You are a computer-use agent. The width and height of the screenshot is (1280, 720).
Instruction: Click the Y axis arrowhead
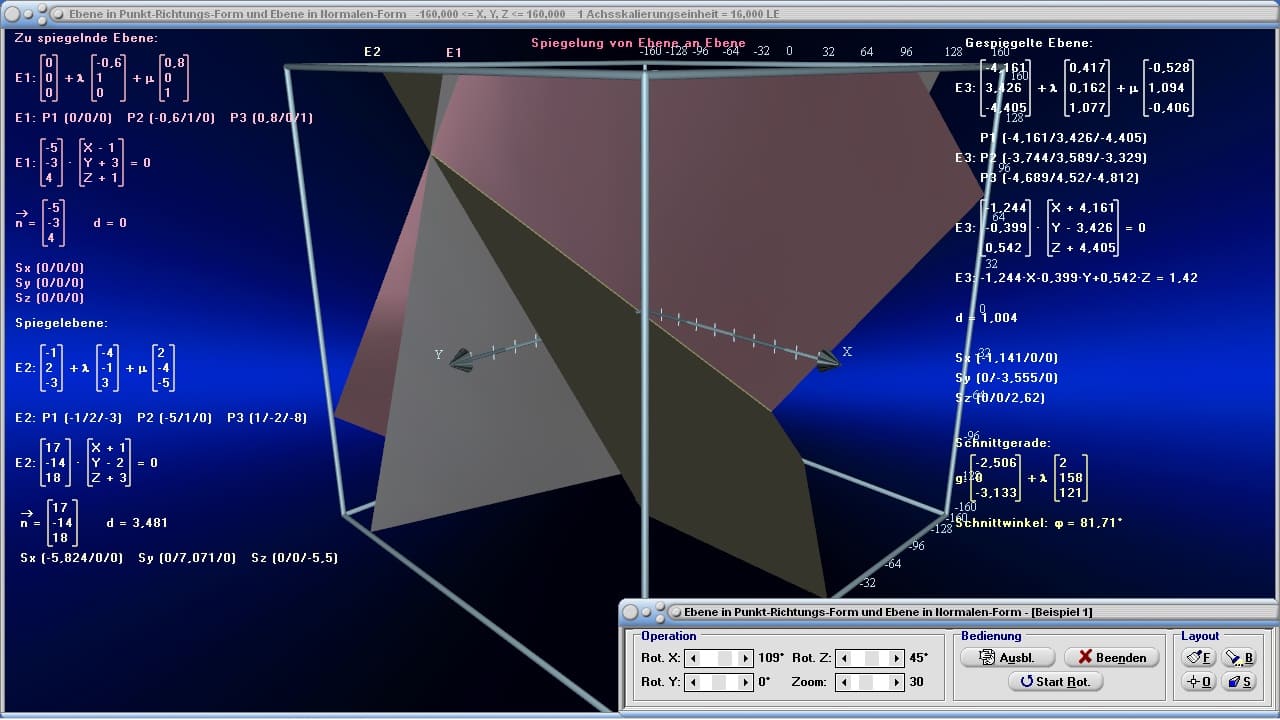coord(462,360)
